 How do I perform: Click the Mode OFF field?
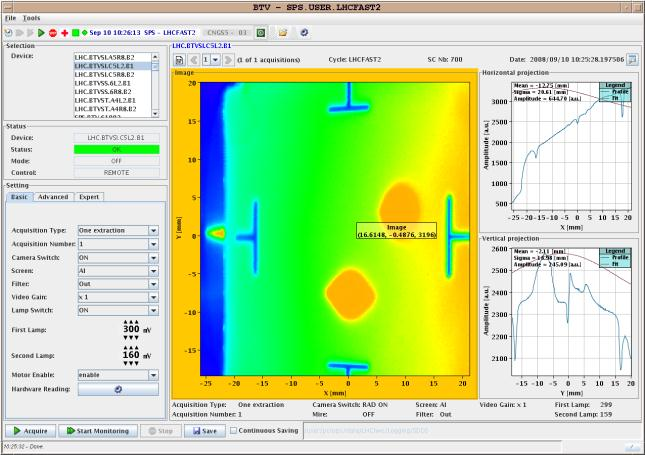116,161
